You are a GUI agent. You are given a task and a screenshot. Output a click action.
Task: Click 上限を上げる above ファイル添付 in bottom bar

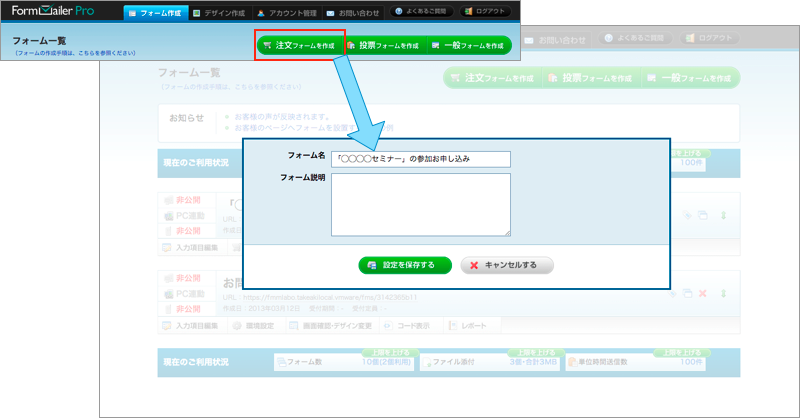pos(536,353)
